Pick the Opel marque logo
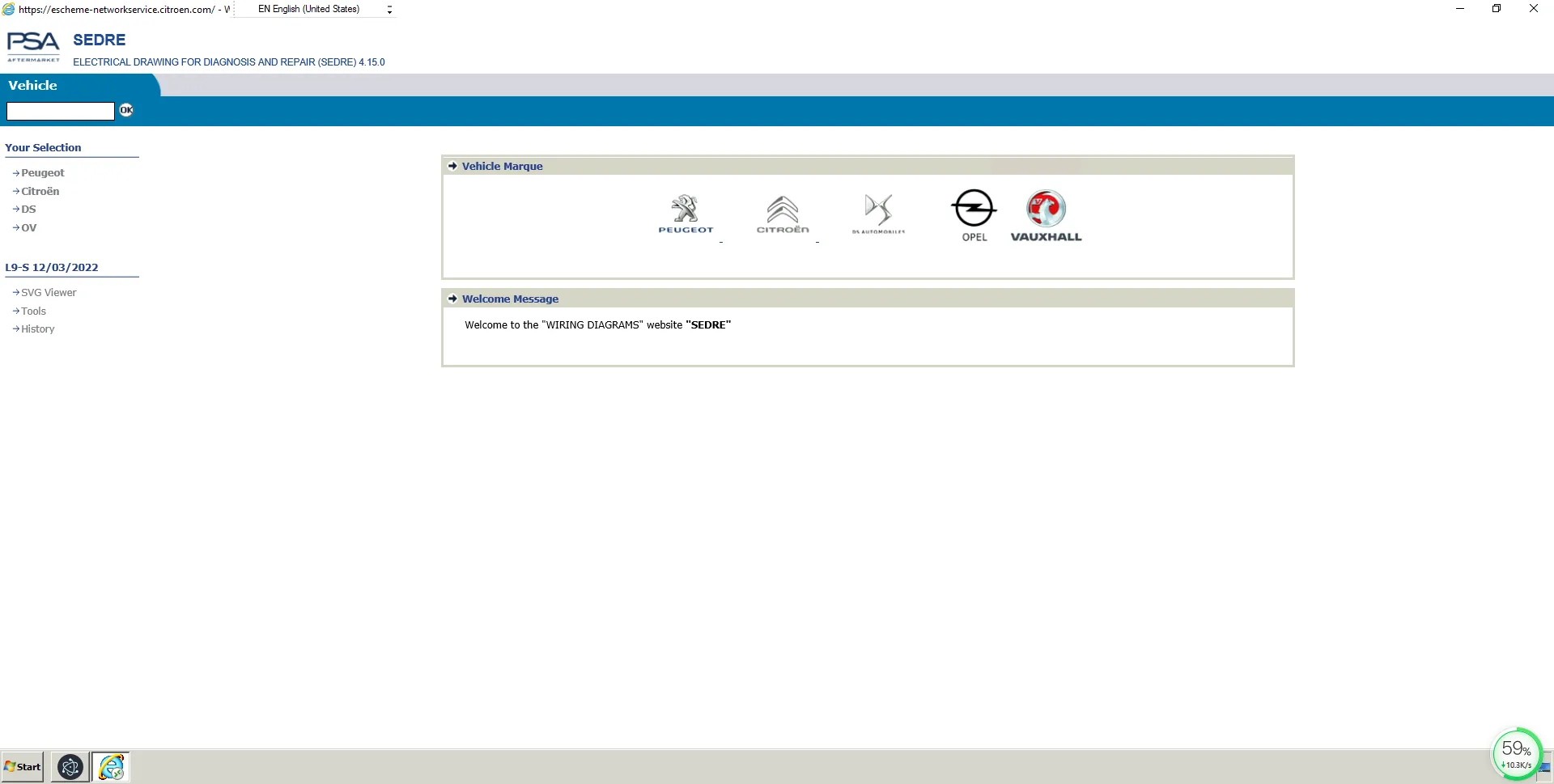The height and width of the screenshot is (784, 1554). pyautogui.click(x=974, y=215)
